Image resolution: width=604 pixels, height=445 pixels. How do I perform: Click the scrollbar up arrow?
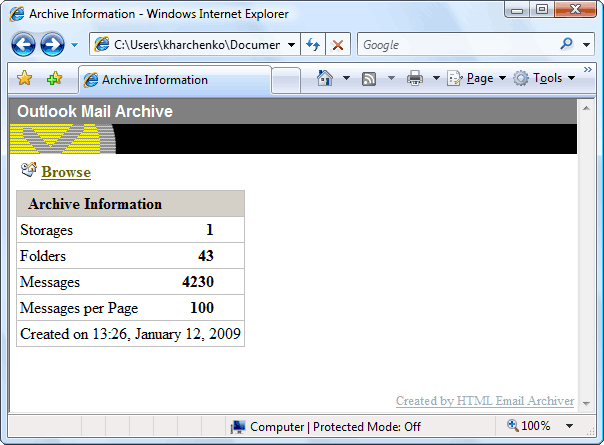[x=586, y=108]
